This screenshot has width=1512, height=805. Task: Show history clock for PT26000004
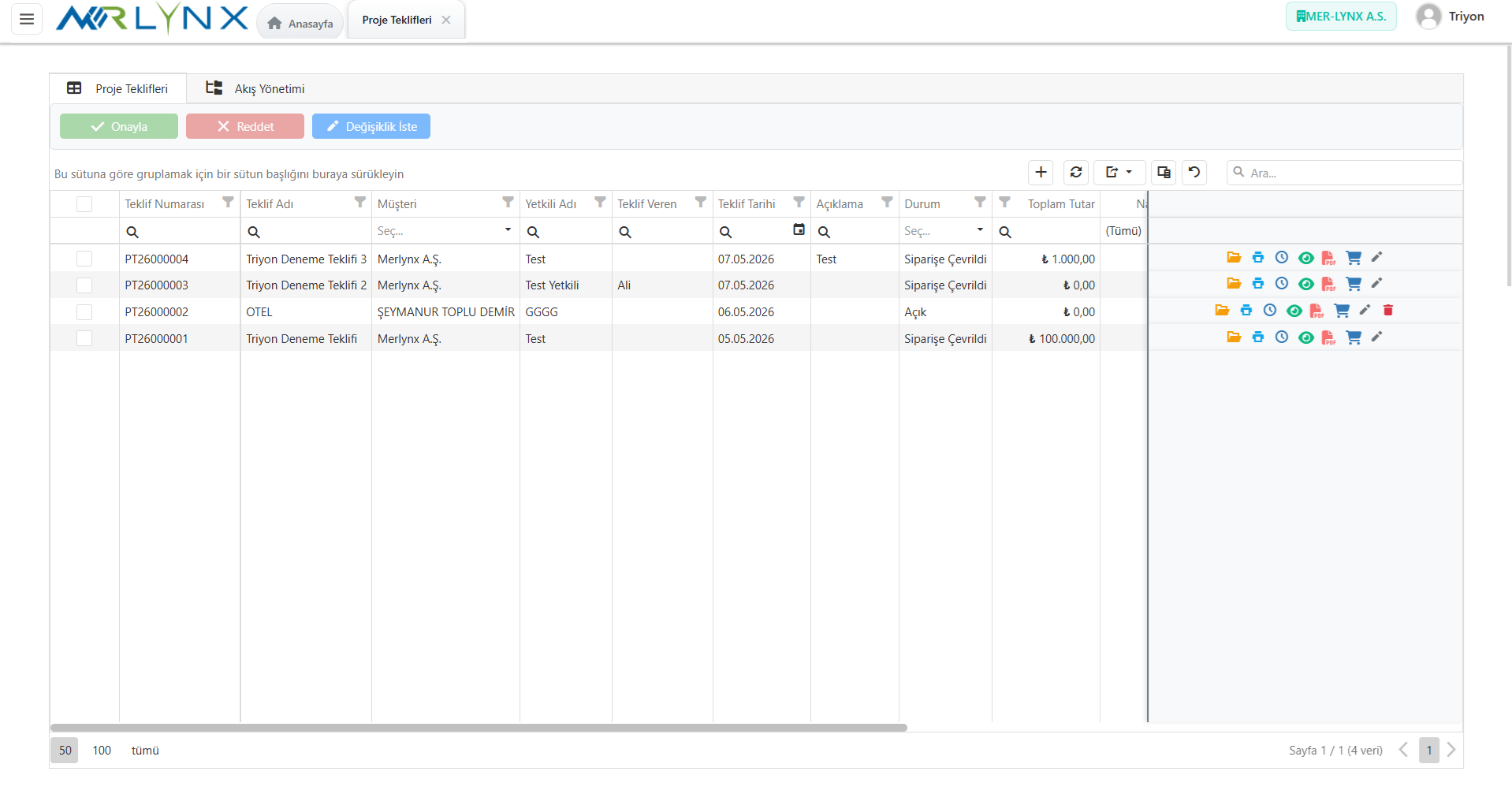coord(1282,258)
